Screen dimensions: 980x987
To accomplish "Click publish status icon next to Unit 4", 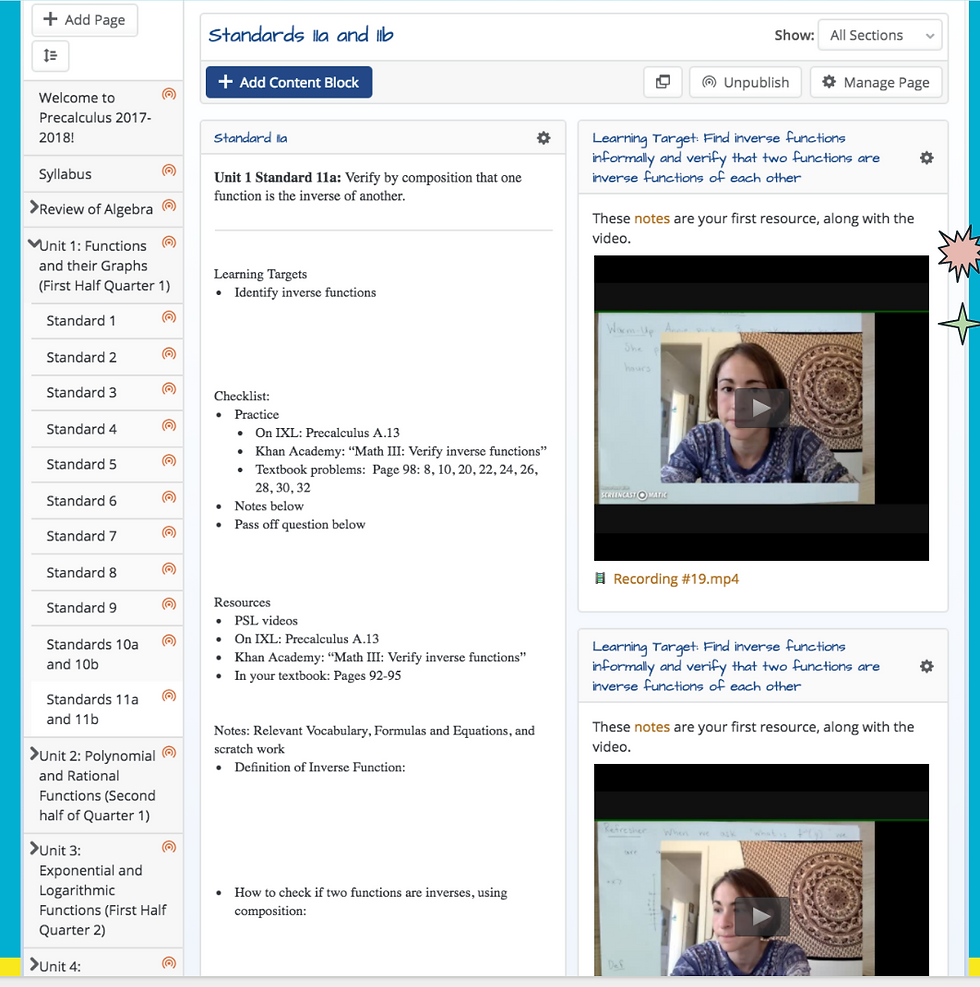I will pyautogui.click(x=169, y=962).
